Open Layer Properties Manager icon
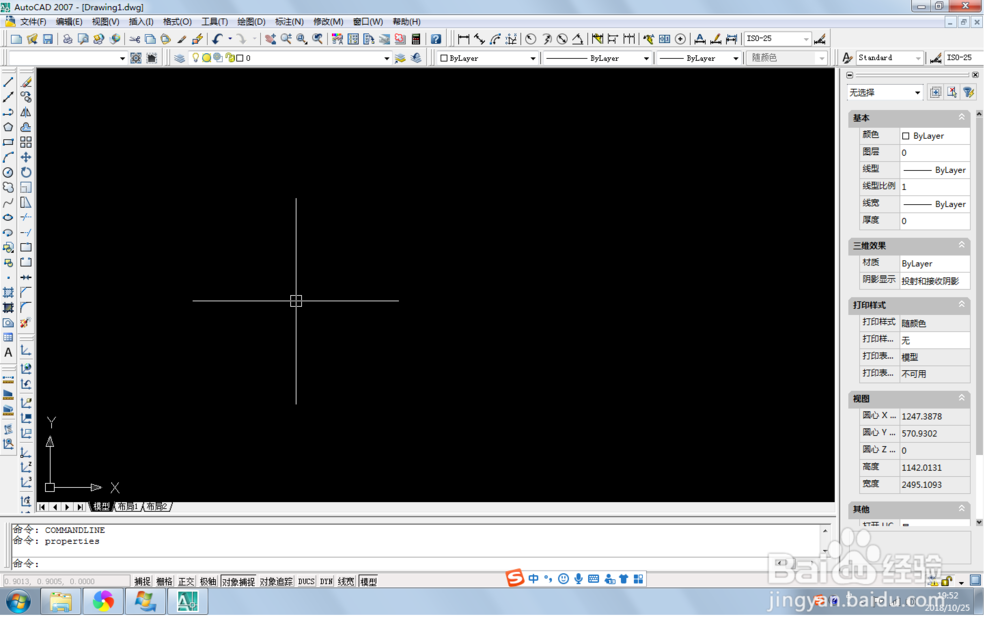1000x634 pixels. (180, 58)
